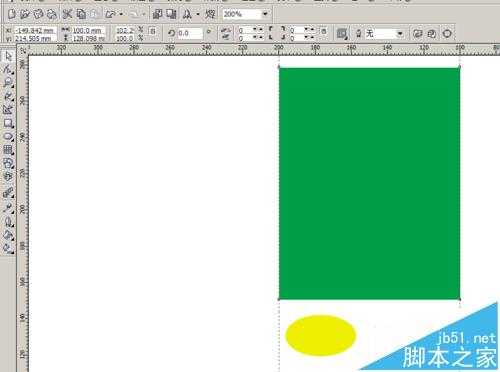The width and height of the screenshot is (500, 372).
Task: Select the Ellipse tool
Action: pyautogui.click(x=8, y=136)
